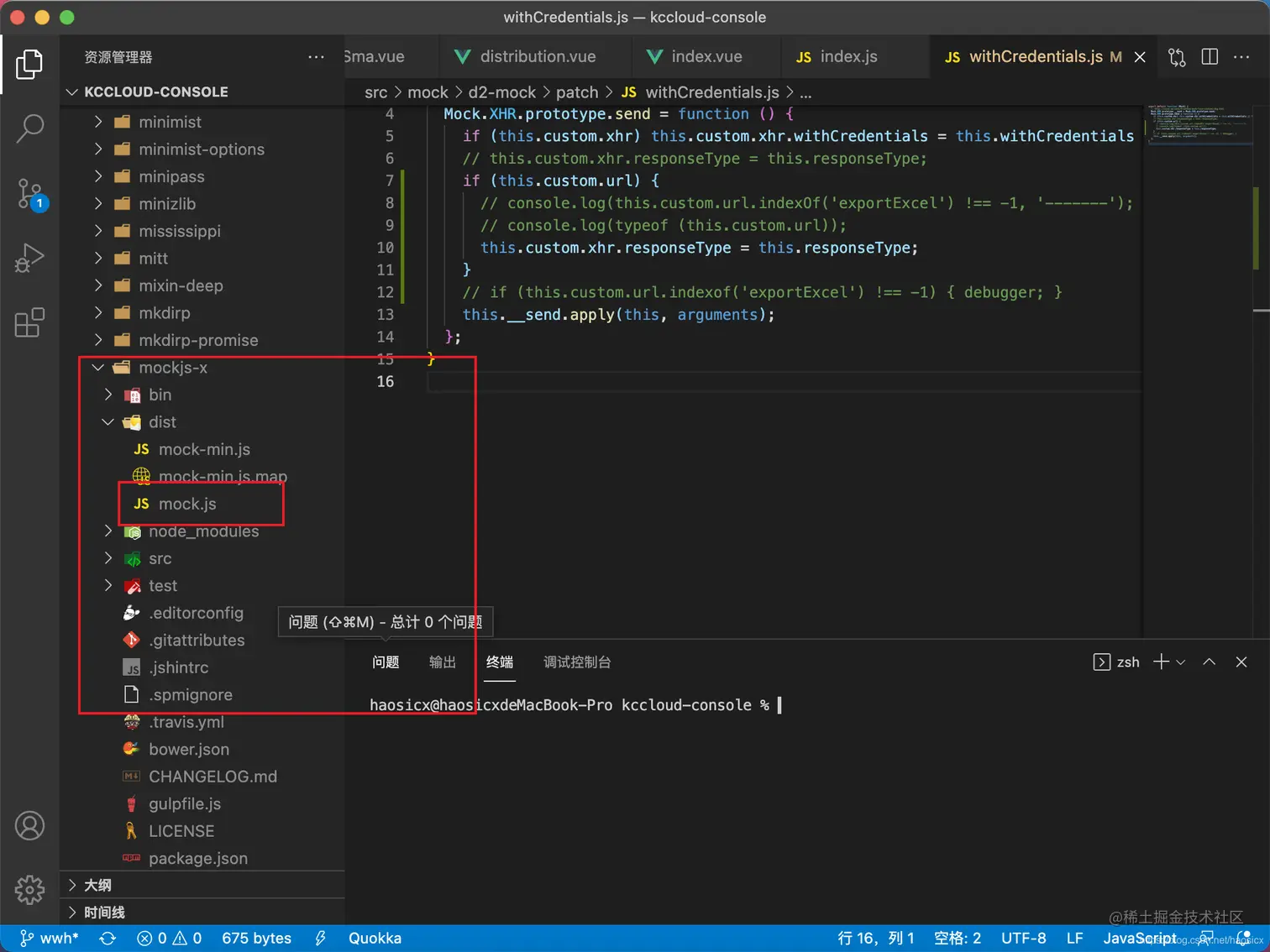Open editor more actions ellipsis

pos(1241,57)
